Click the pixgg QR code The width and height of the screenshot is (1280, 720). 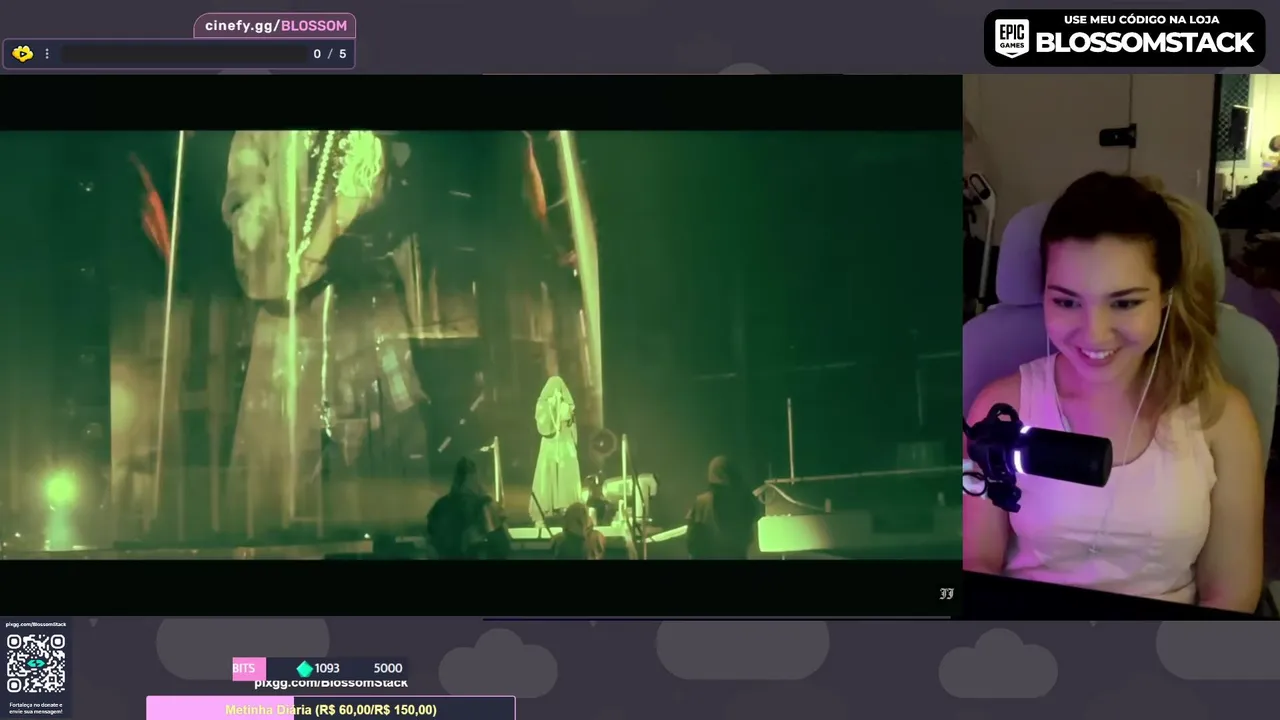[36, 664]
